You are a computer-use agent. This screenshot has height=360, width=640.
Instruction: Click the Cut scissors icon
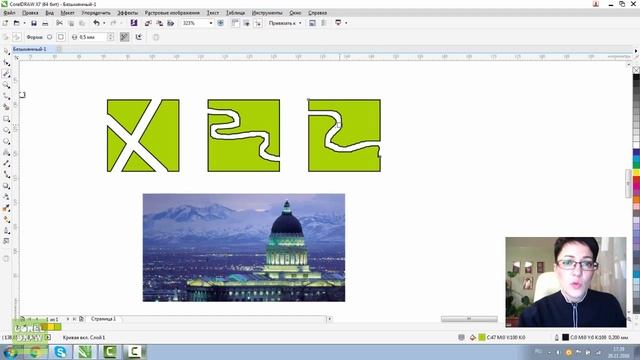[x=59, y=23]
